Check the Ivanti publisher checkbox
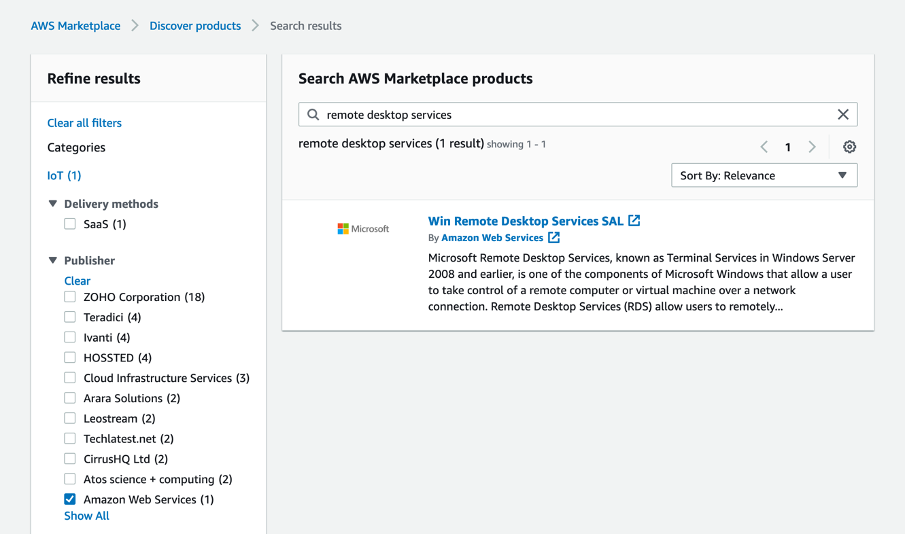906x535 pixels. 70,337
